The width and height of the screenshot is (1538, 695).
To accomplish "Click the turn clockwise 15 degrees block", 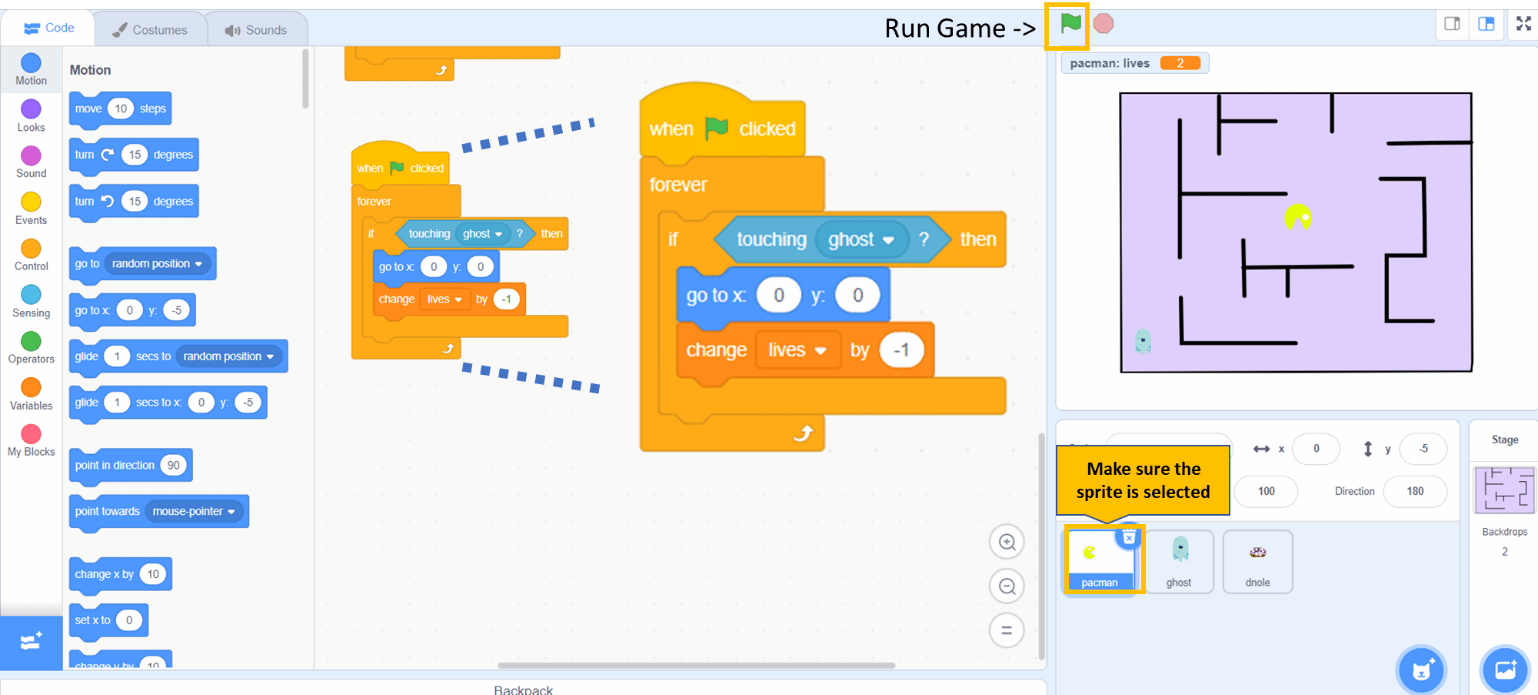I will point(133,155).
